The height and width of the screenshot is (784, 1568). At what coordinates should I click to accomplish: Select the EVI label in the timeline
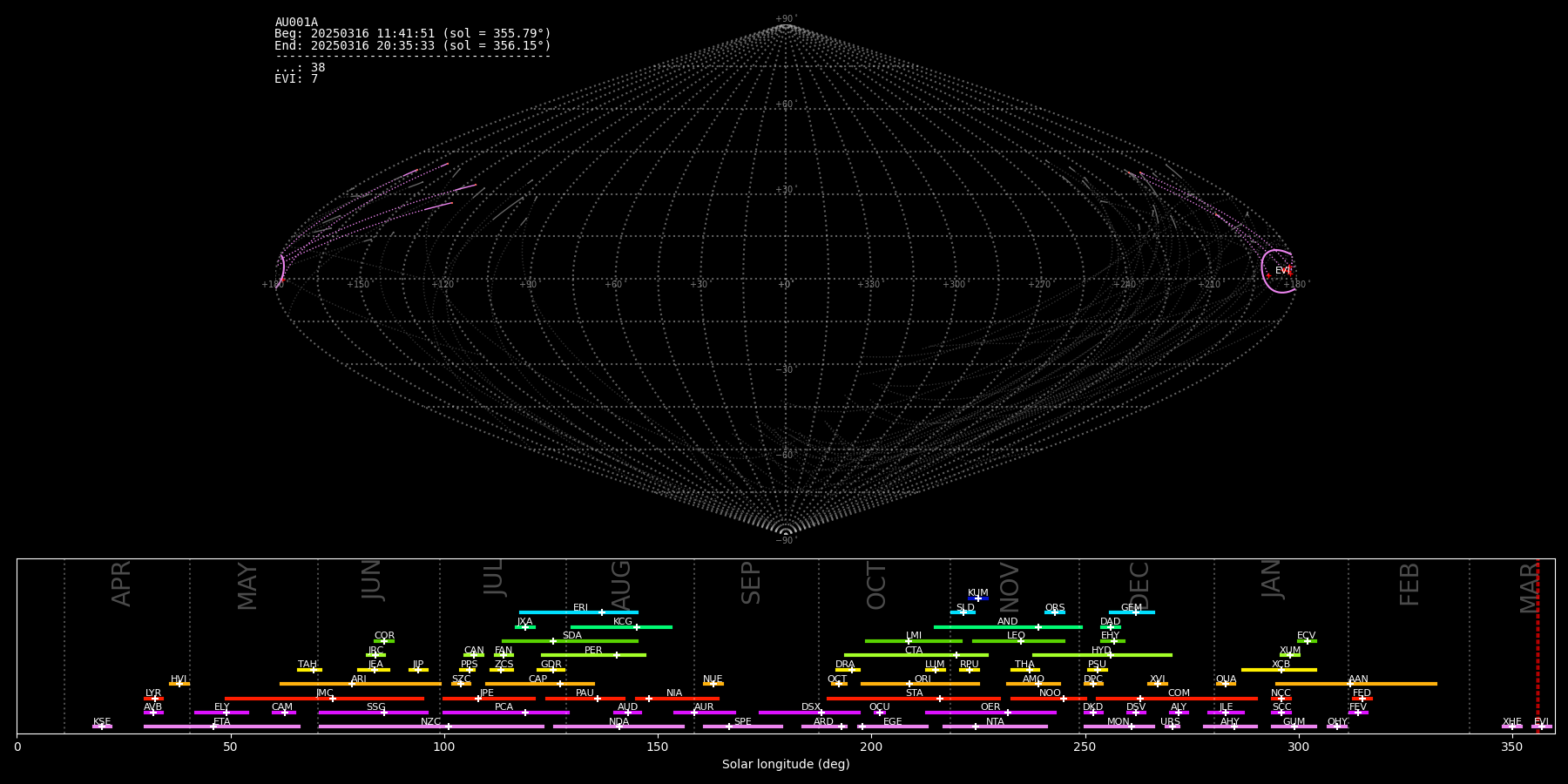[1541, 722]
